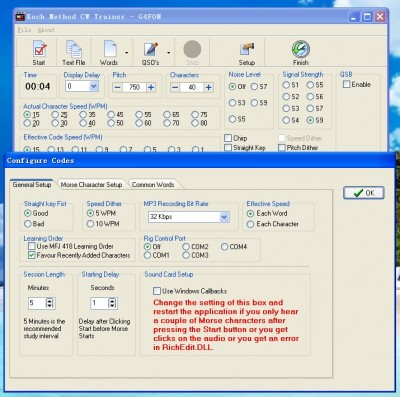Uncheck Favour Recently Added Characters
The width and height of the screenshot is (400, 397).
32,255
